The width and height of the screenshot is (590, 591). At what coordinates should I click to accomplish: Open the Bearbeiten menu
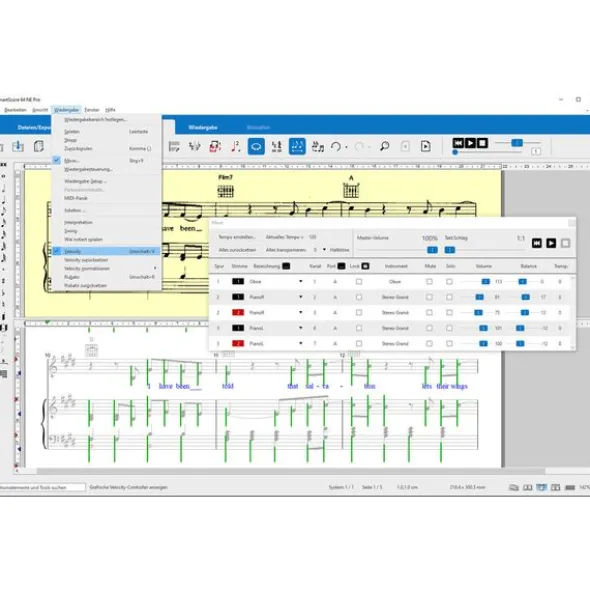[15, 110]
